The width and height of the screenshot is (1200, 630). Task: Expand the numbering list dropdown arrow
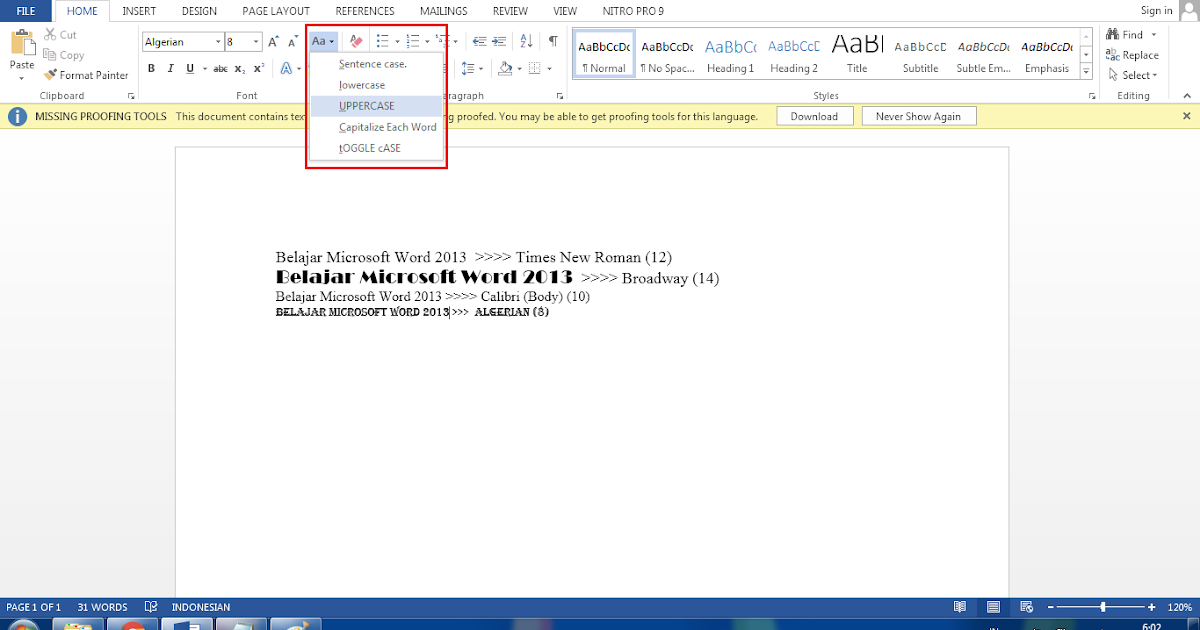point(427,42)
